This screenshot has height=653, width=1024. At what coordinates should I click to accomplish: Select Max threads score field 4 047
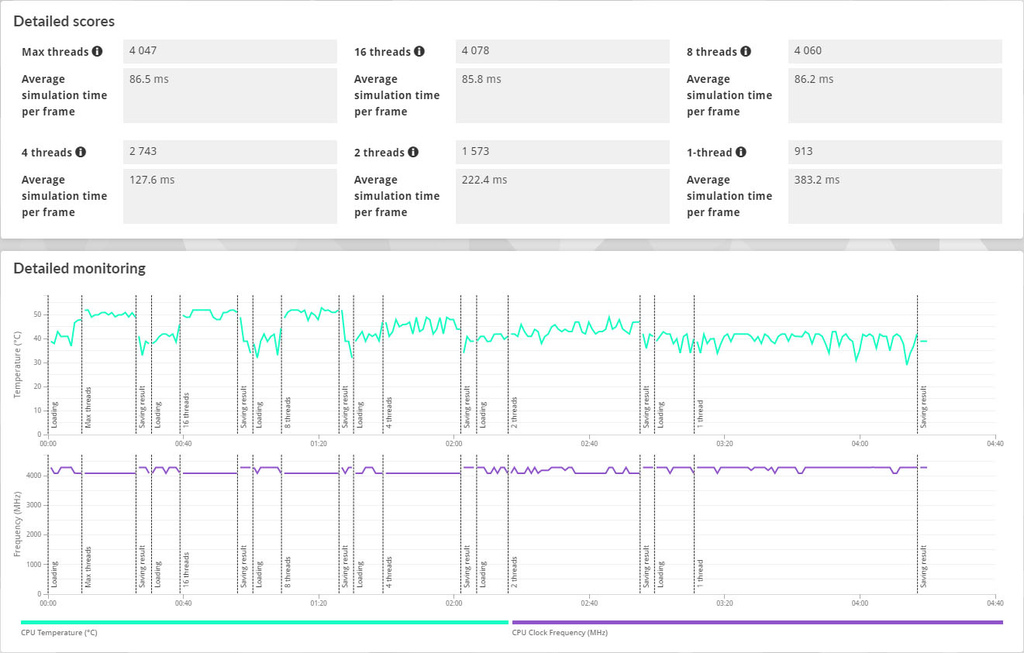[230, 51]
